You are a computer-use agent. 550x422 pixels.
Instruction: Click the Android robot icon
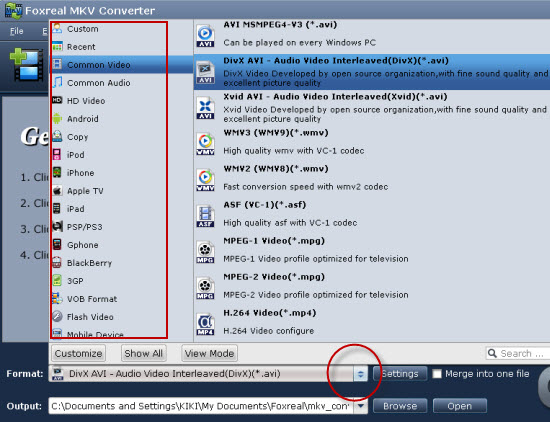(x=57, y=119)
